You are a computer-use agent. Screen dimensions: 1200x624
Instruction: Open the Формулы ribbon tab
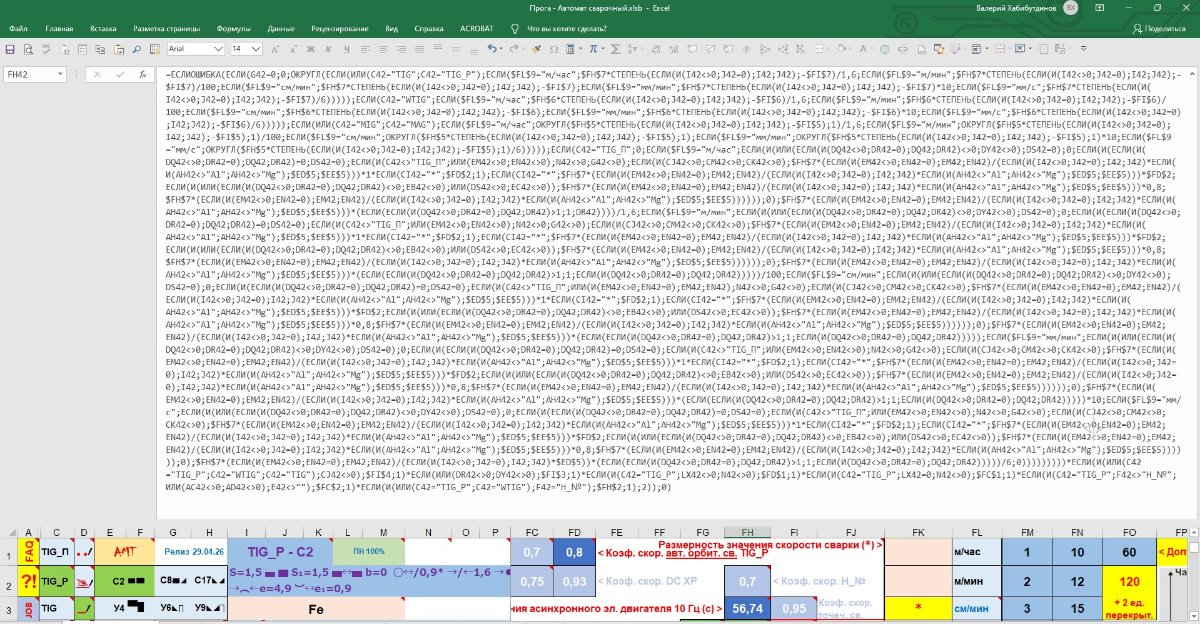tap(233, 29)
